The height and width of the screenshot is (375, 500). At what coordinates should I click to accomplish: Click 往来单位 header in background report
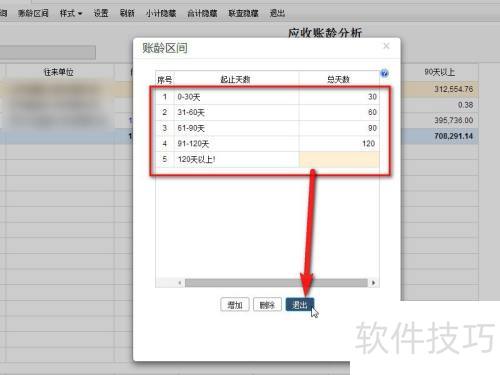pos(59,72)
